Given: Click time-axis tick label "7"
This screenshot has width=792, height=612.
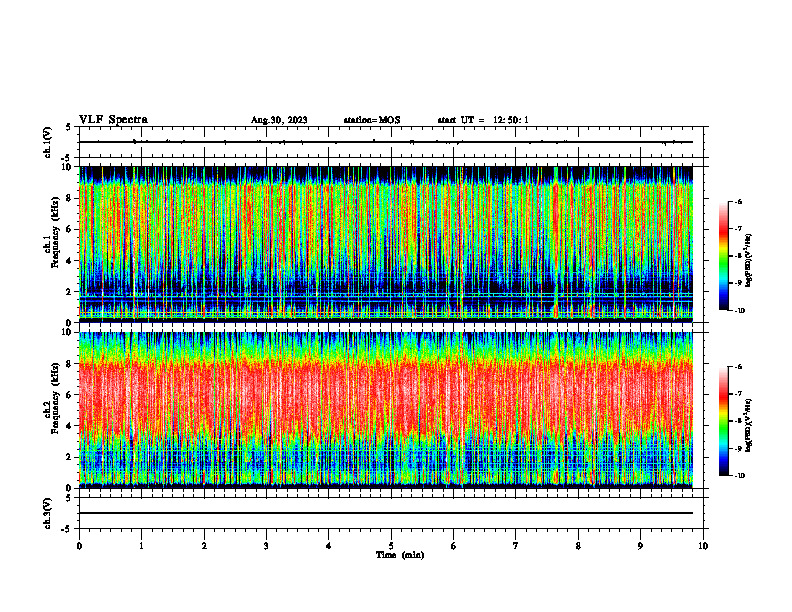Looking at the screenshot, I should 516,546.
